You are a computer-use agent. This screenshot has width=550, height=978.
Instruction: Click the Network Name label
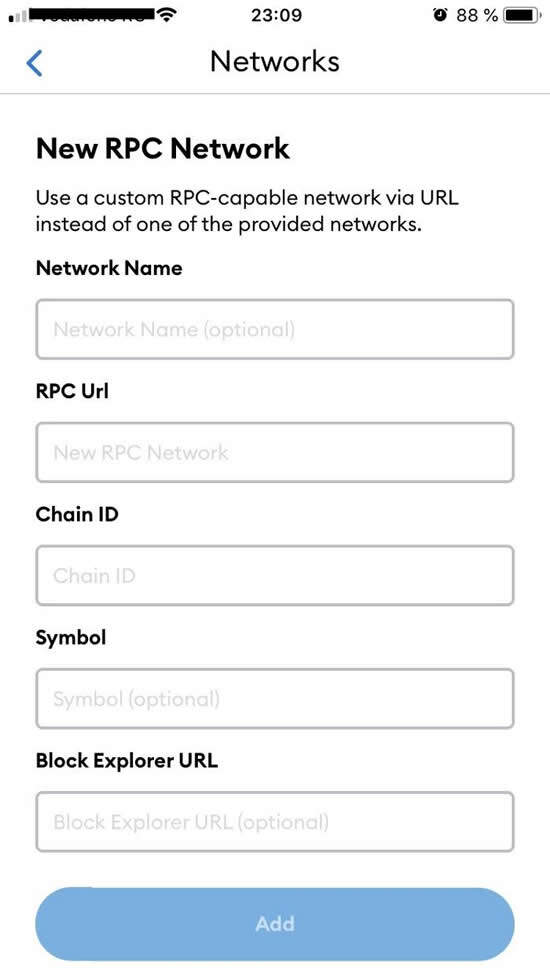(109, 268)
